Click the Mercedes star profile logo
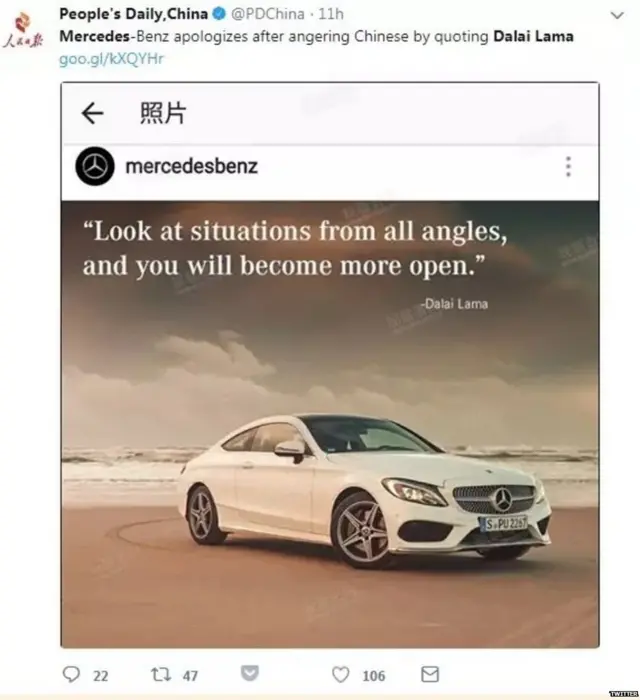The image size is (640, 700). (x=95, y=166)
